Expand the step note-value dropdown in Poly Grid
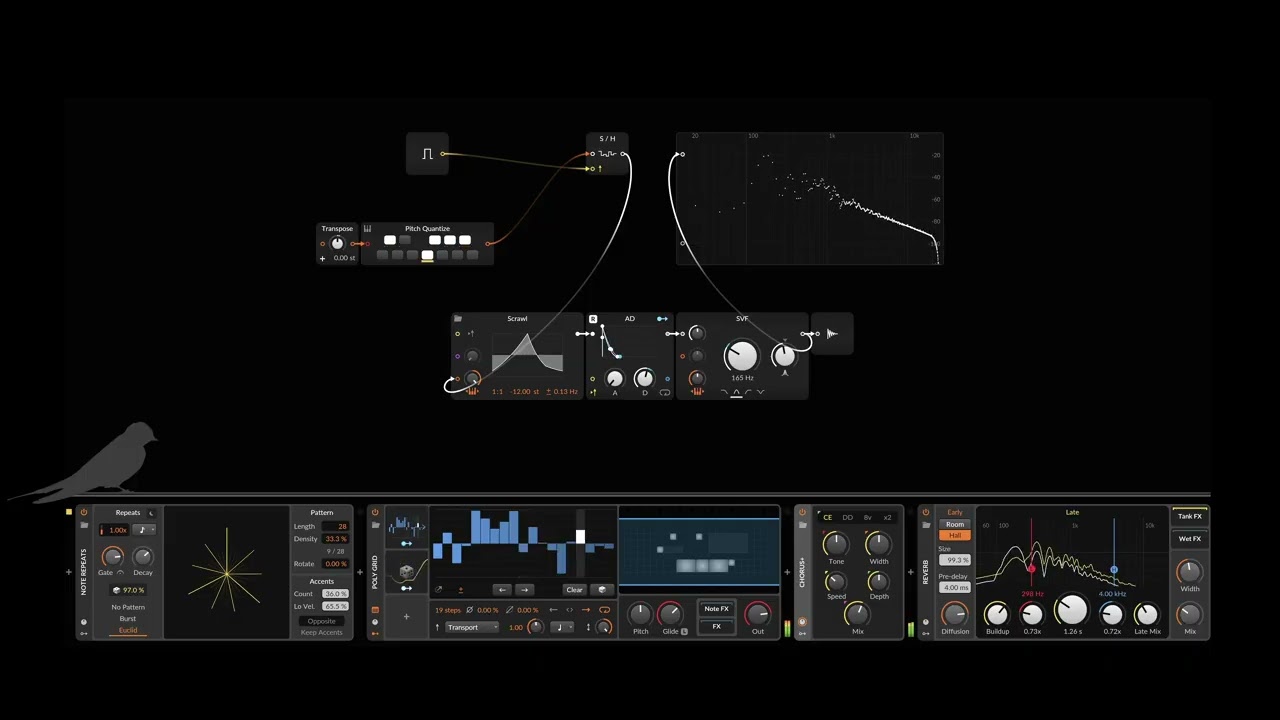Screen dimensions: 1280x720 (563, 628)
